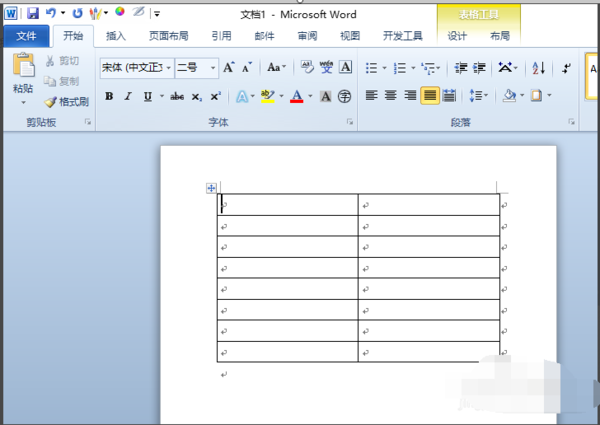Clear formatting with the eraser icon
Screen dimensions: 600x425
[x=307, y=67]
